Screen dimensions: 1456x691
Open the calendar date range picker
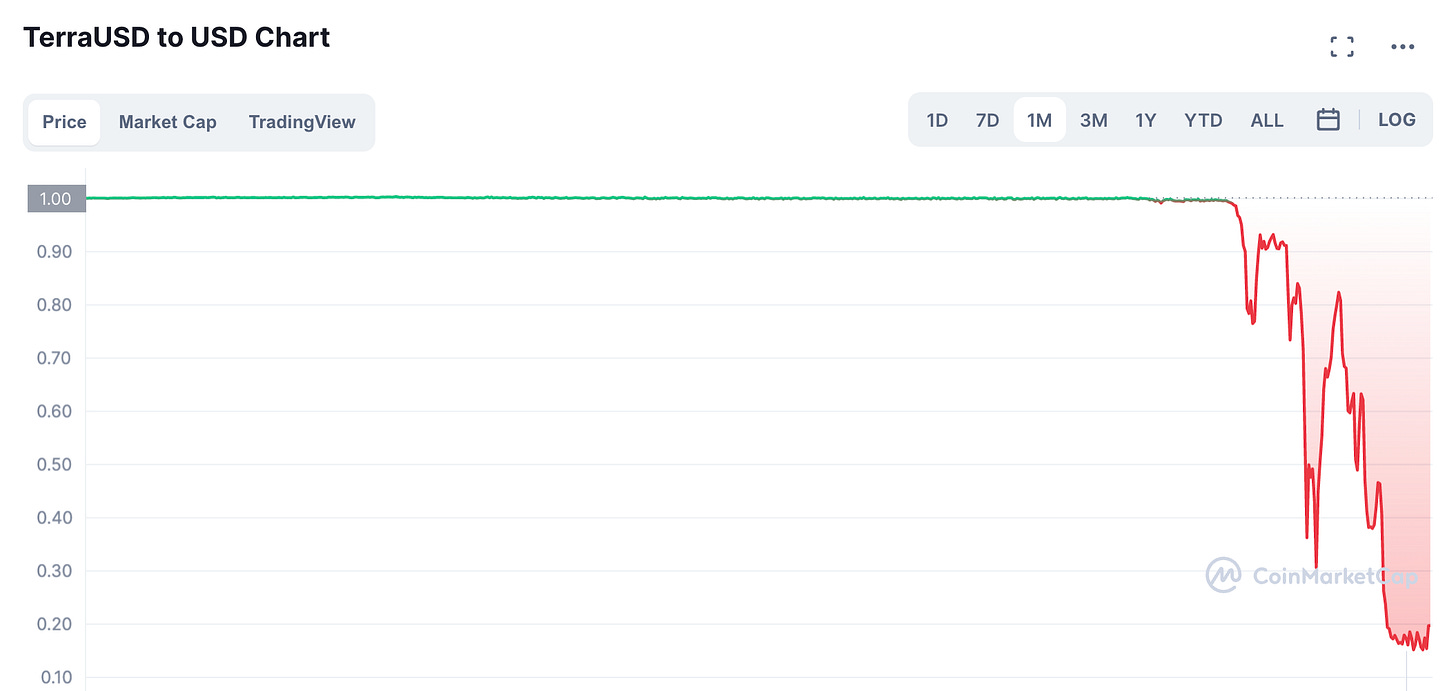click(1328, 120)
